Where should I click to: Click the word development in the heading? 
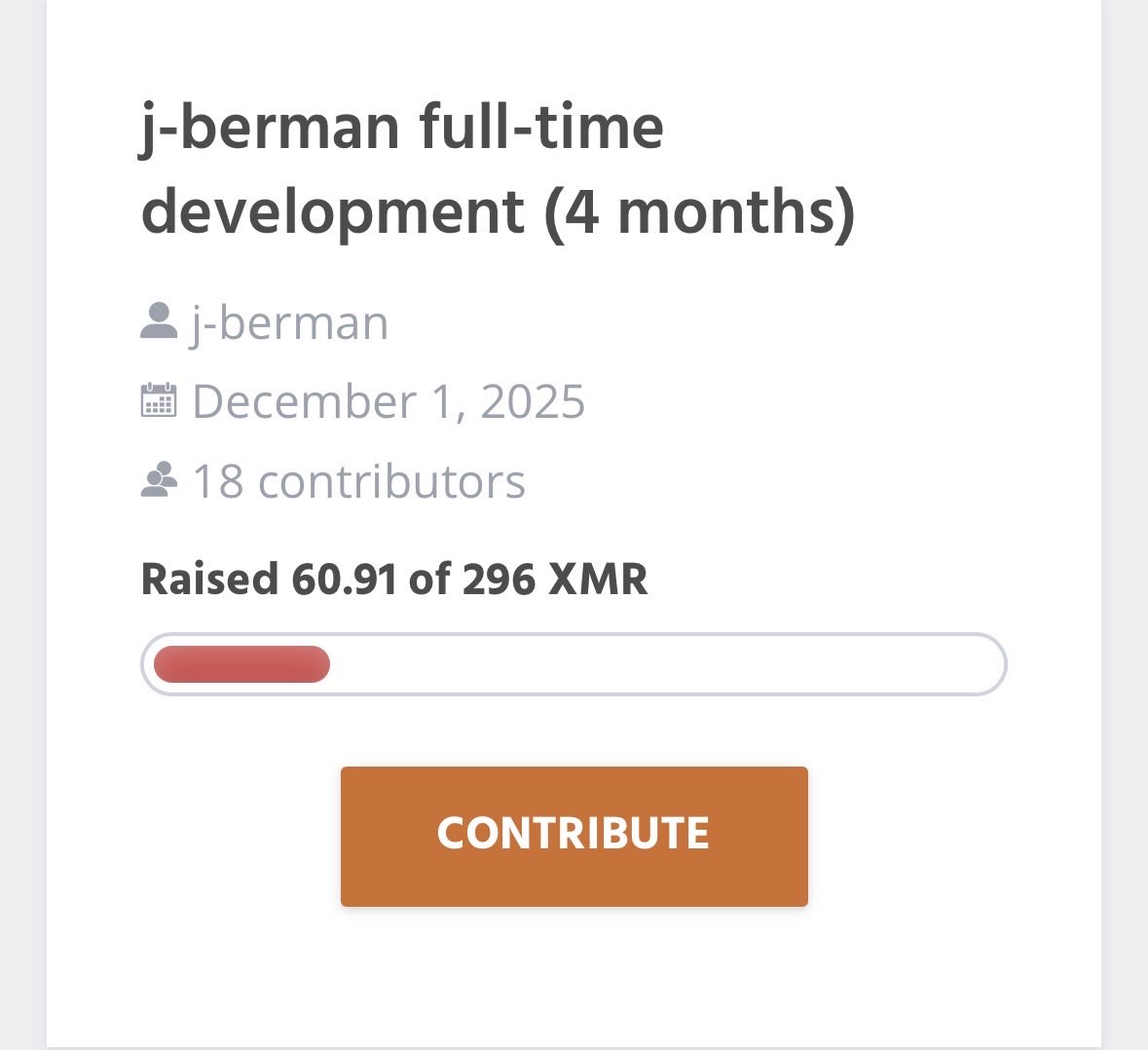333,211
